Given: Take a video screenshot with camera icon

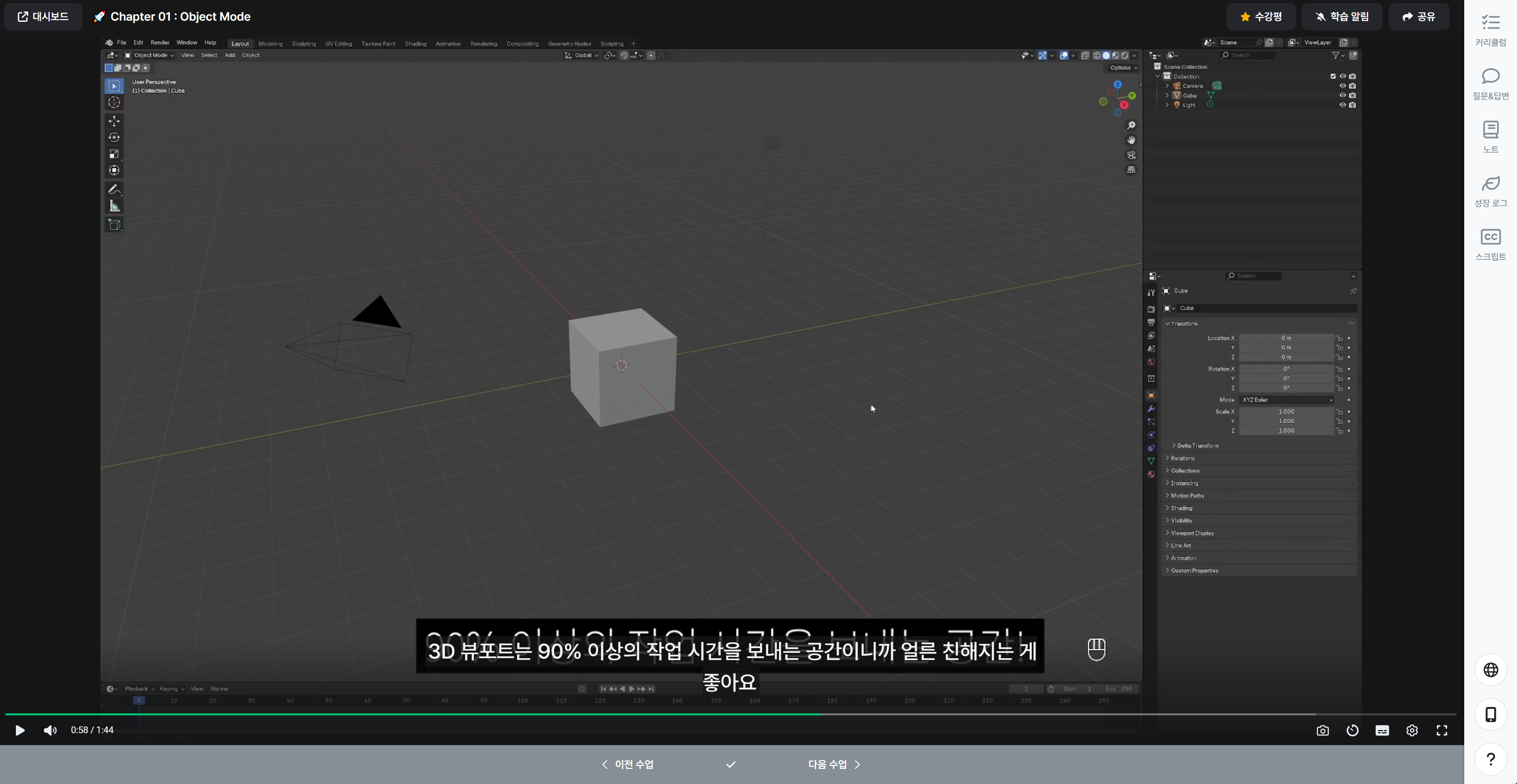Looking at the screenshot, I should pos(1323,730).
